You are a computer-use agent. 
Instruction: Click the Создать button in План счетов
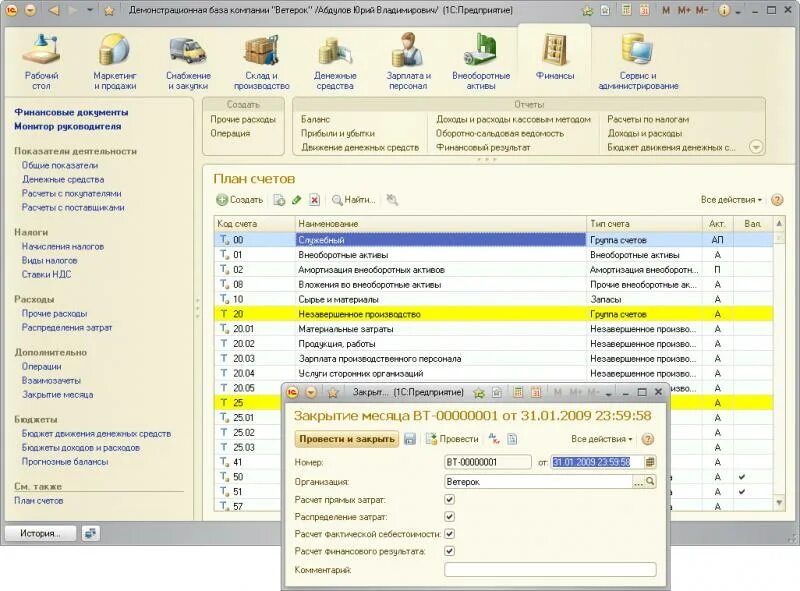[x=239, y=200]
